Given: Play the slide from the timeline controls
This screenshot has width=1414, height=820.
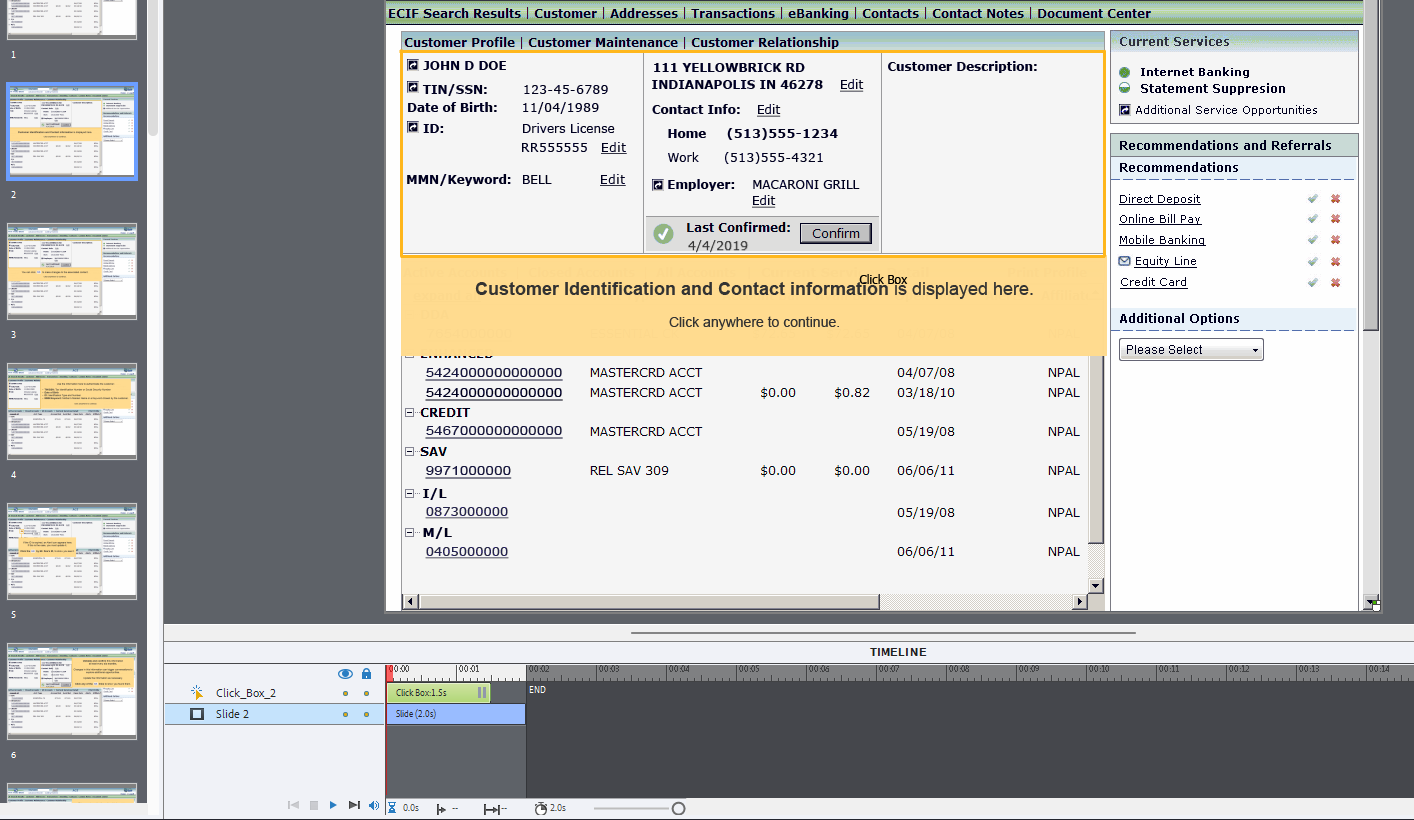Looking at the screenshot, I should pos(333,805).
